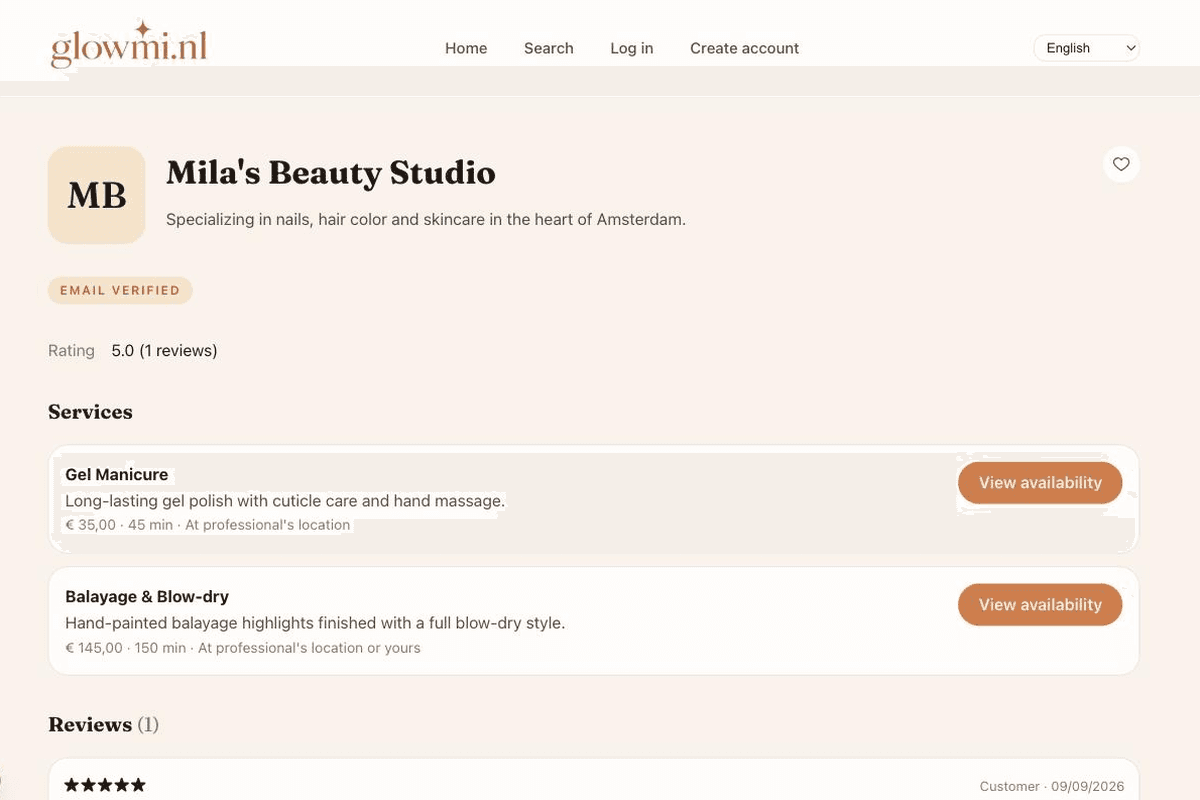Click the MB studio avatar

tap(97, 195)
